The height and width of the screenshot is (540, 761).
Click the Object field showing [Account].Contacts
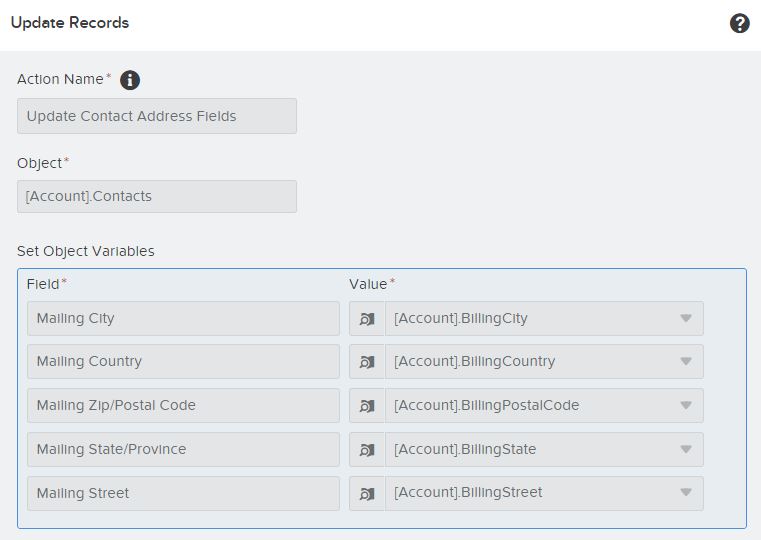(157, 196)
